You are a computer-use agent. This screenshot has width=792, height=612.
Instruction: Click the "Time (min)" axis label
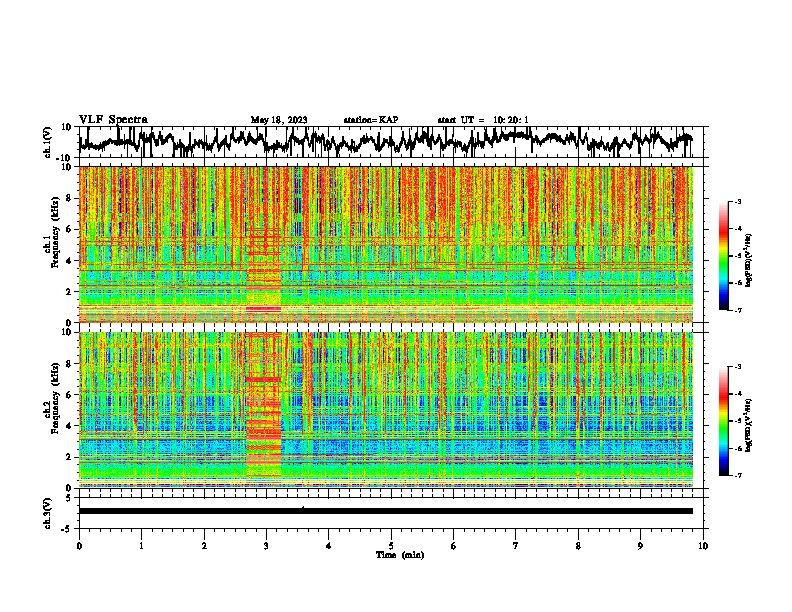400,555
